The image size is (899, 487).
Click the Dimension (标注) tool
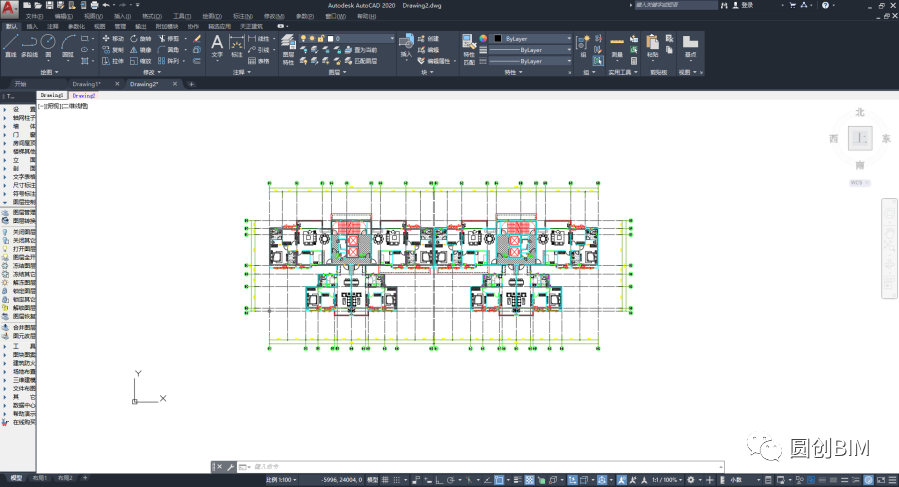236,46
